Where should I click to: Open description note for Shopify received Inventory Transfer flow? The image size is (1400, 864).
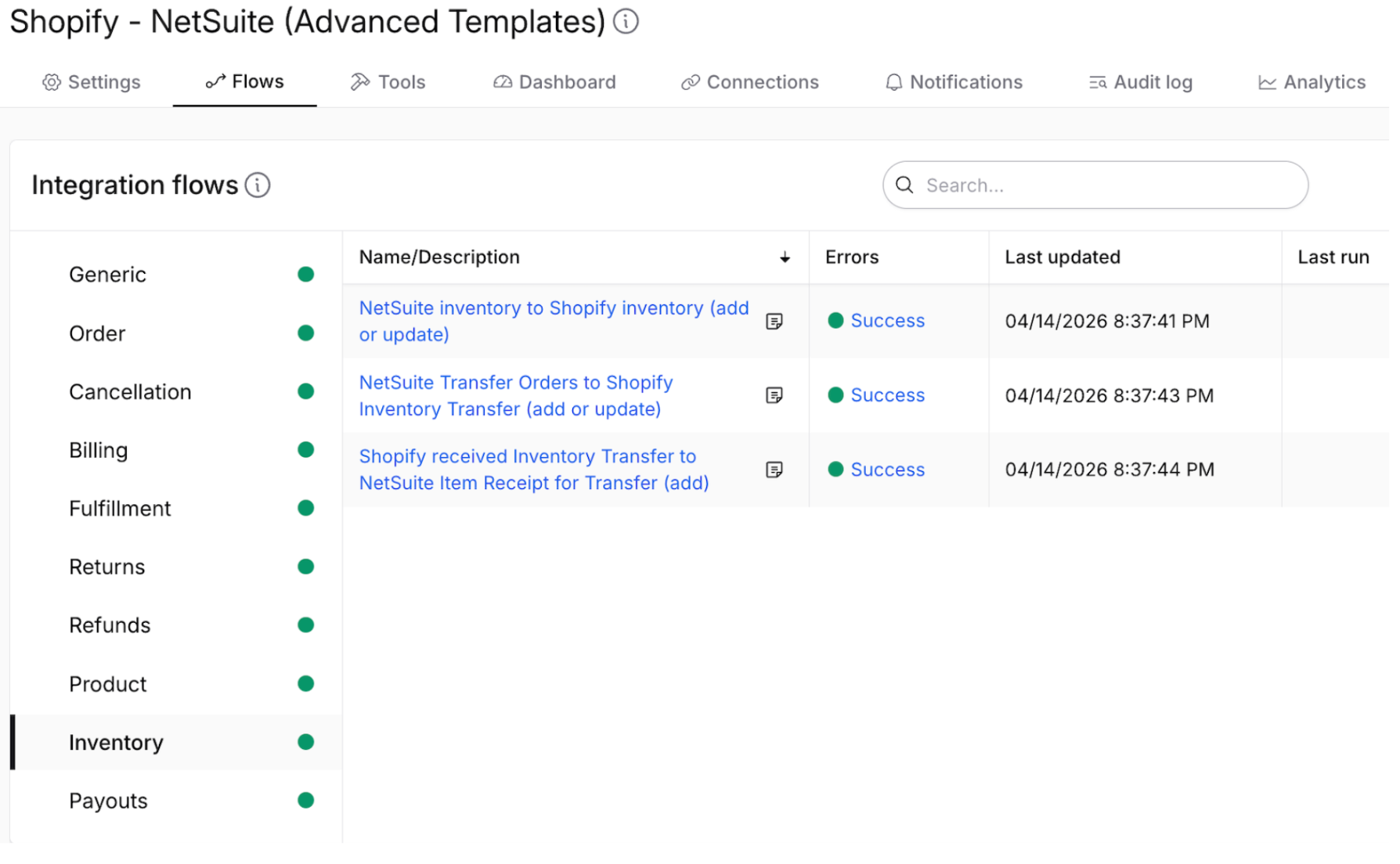click(x=774, y=470)
